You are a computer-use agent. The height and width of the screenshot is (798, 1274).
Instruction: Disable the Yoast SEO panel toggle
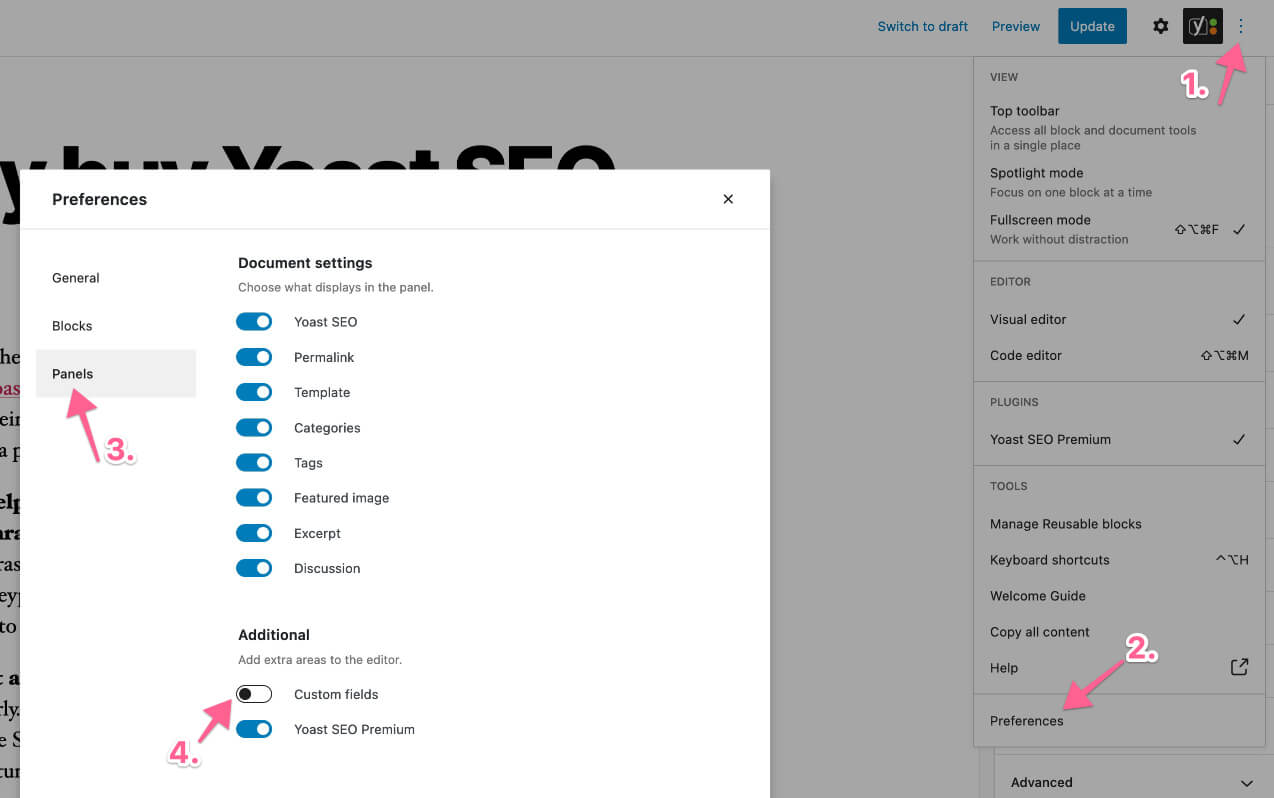[x=254, y=322]
